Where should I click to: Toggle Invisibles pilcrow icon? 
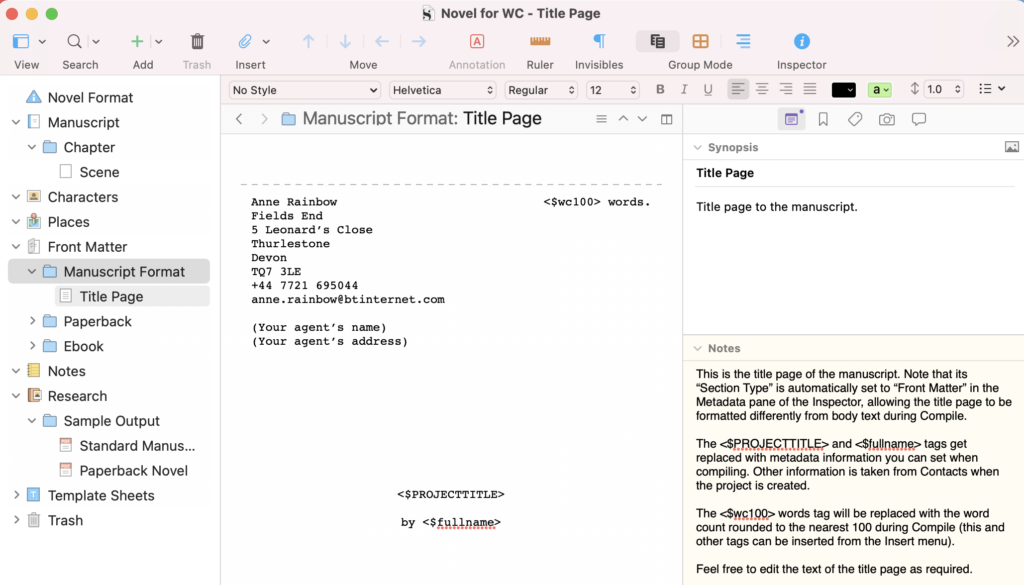point(599,42)
